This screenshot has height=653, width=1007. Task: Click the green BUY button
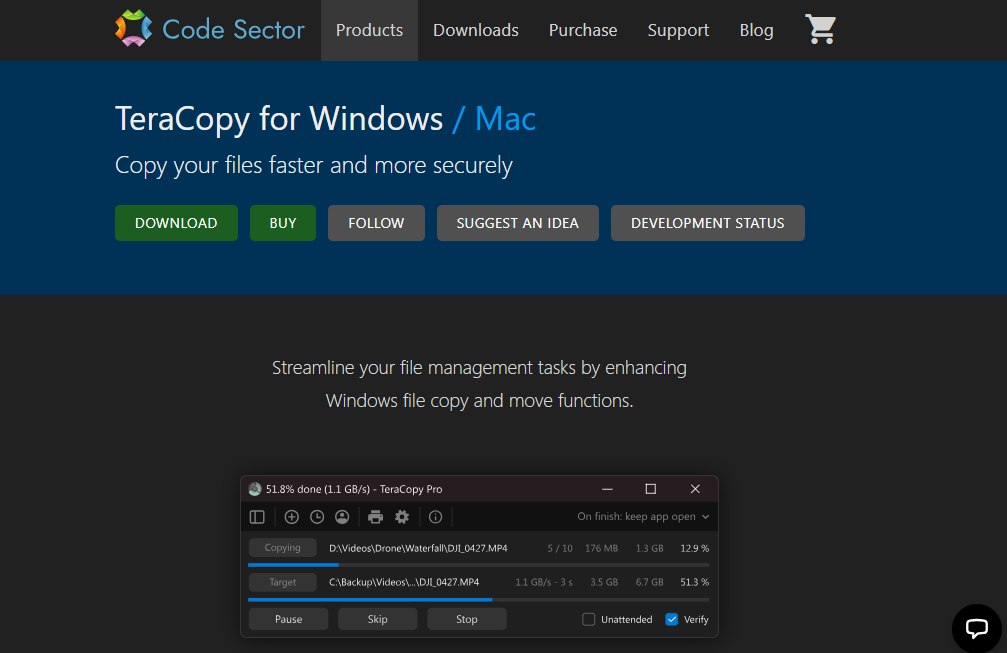pyautogui.click(x=283, y=223)
